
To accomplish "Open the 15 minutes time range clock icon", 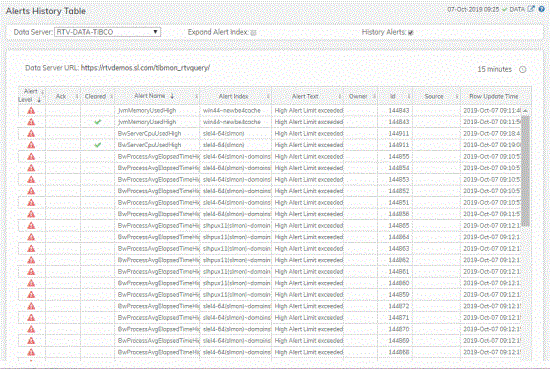I will (x=523, y=69).
